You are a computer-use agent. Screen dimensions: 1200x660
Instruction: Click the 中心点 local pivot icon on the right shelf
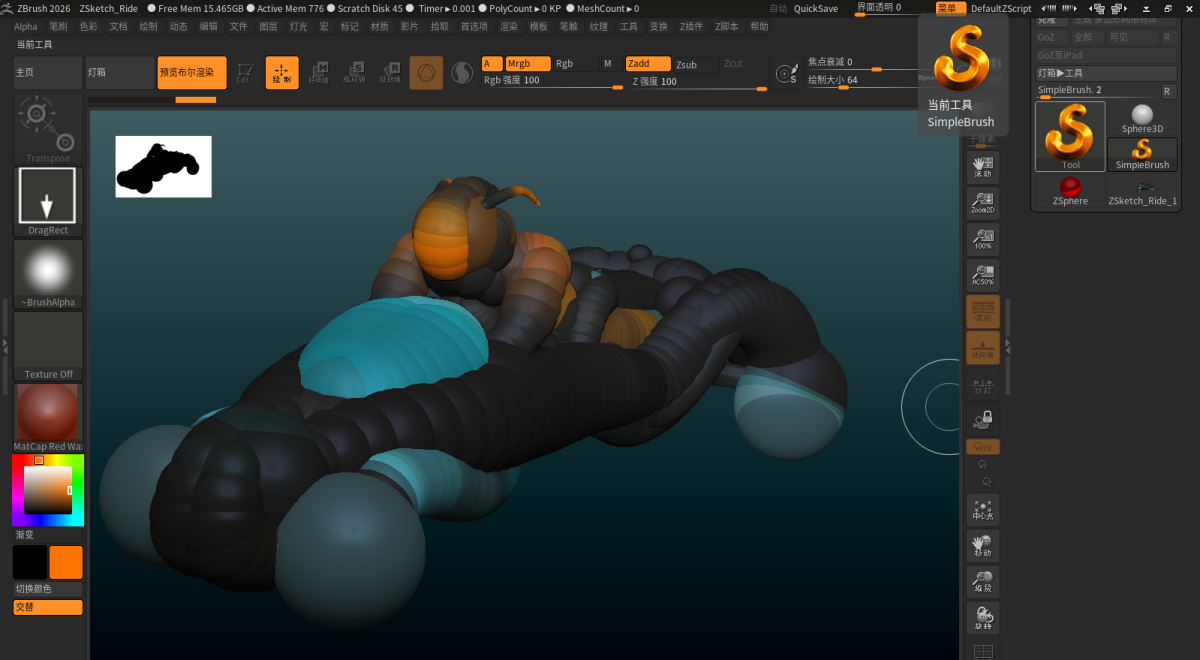click(983, 510)
